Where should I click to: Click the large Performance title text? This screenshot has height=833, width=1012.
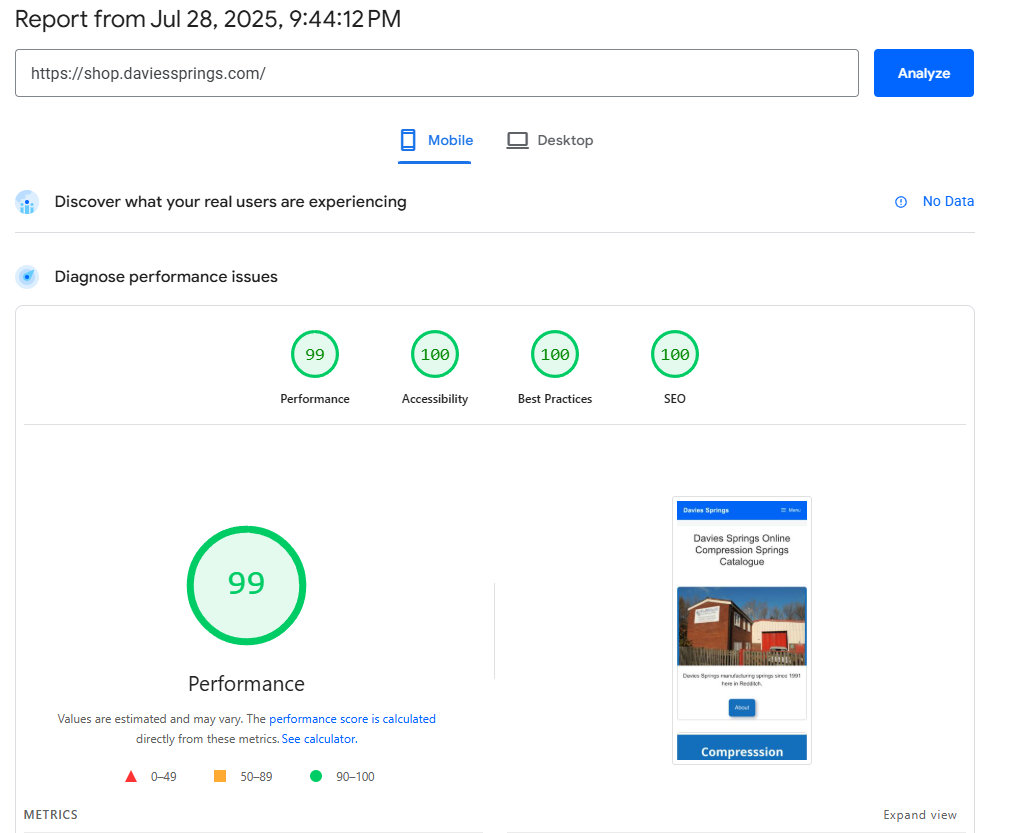point(247,684)
